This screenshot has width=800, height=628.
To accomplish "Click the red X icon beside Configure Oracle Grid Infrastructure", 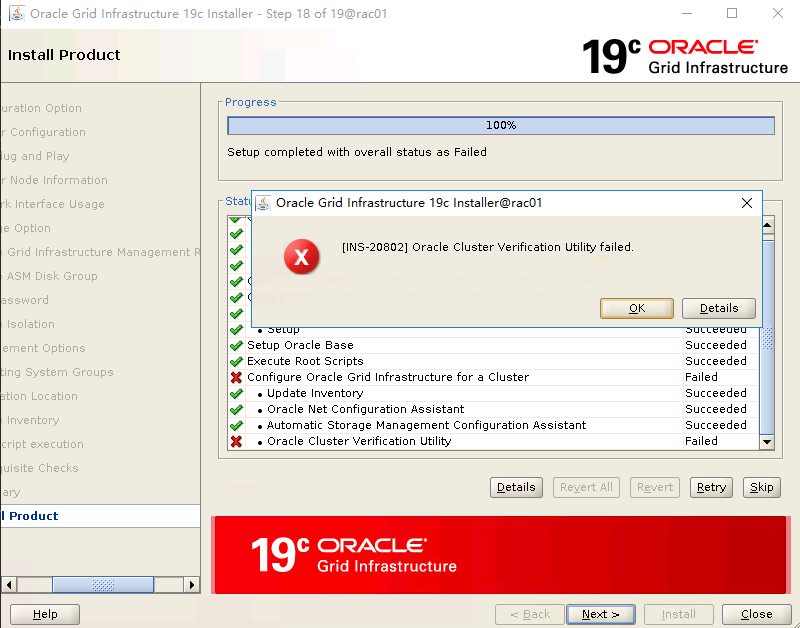I will (x=236, y=378).
